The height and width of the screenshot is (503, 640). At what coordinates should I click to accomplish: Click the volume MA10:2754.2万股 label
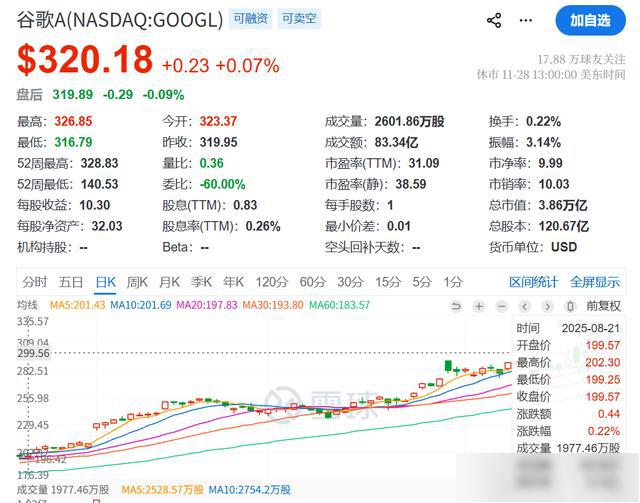[249, 490]
